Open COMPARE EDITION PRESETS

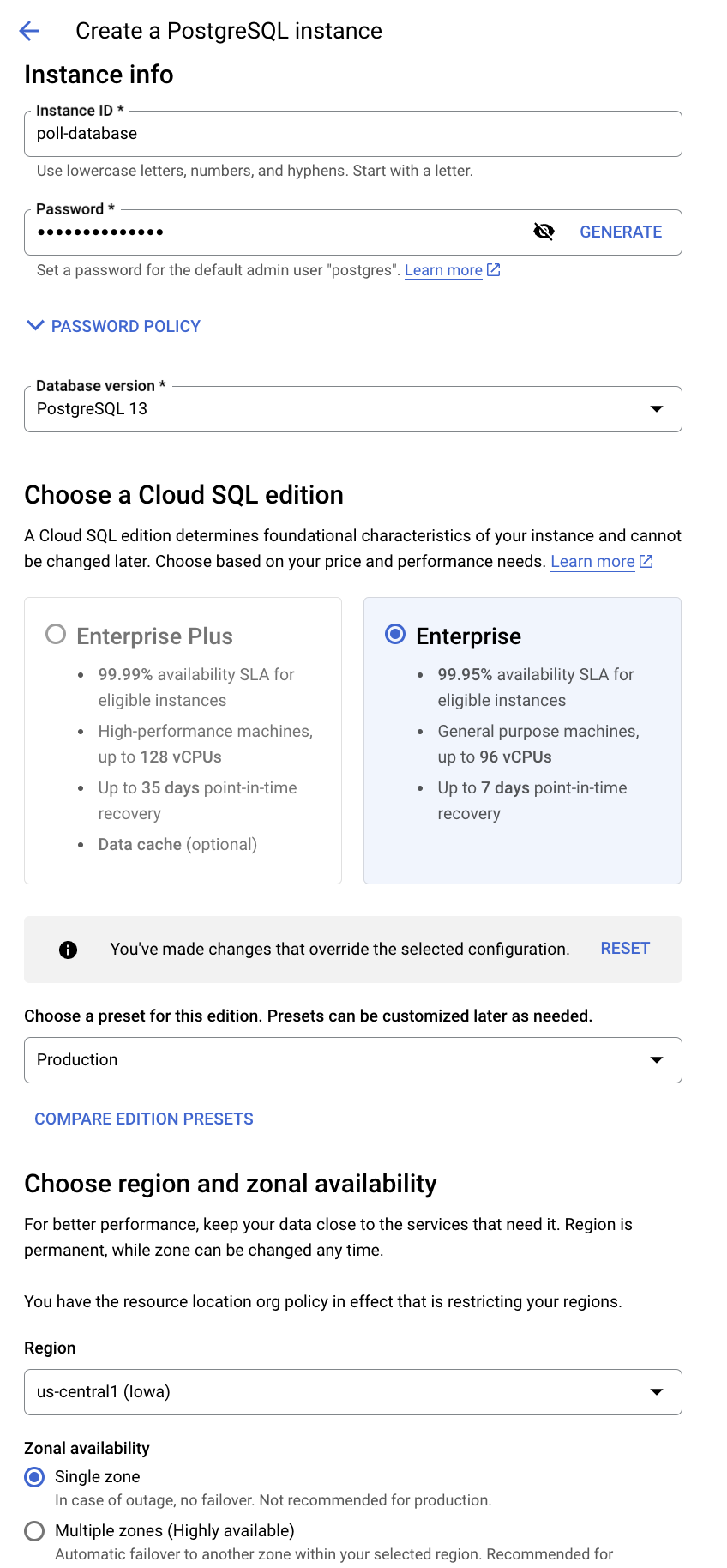coord(144,1119)
